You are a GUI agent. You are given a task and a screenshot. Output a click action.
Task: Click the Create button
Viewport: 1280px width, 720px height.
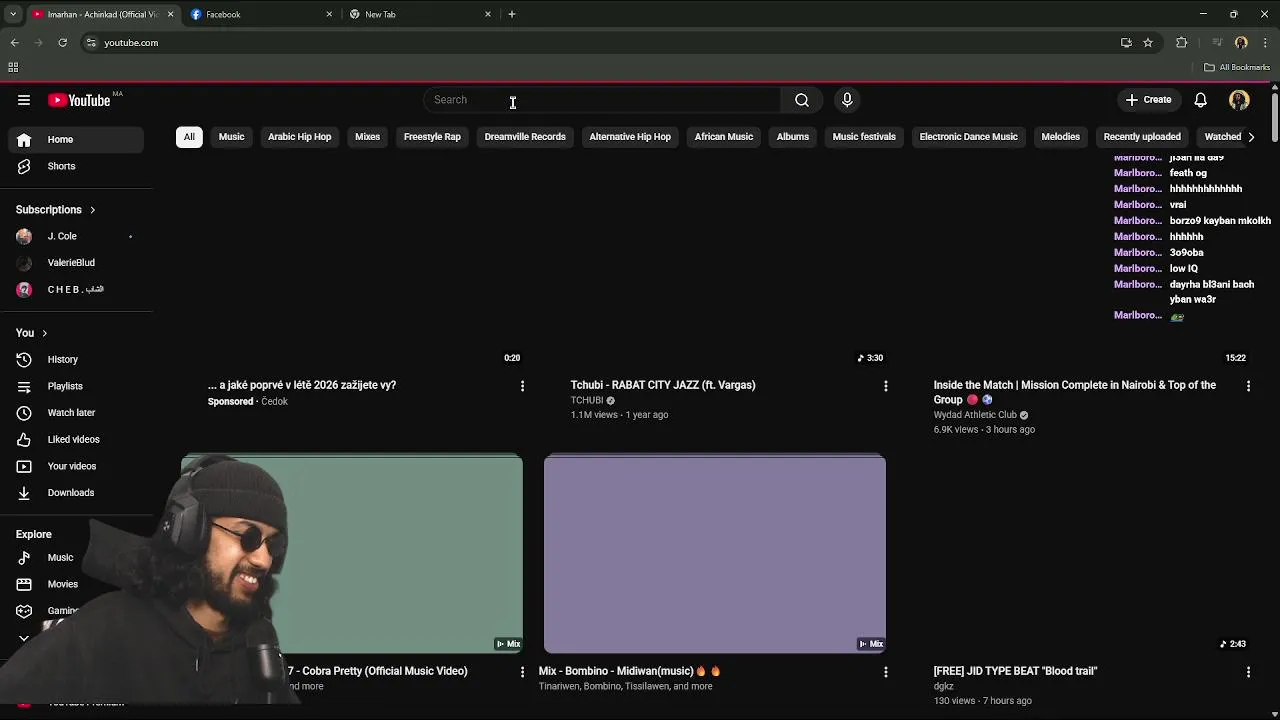[1148, 100]
